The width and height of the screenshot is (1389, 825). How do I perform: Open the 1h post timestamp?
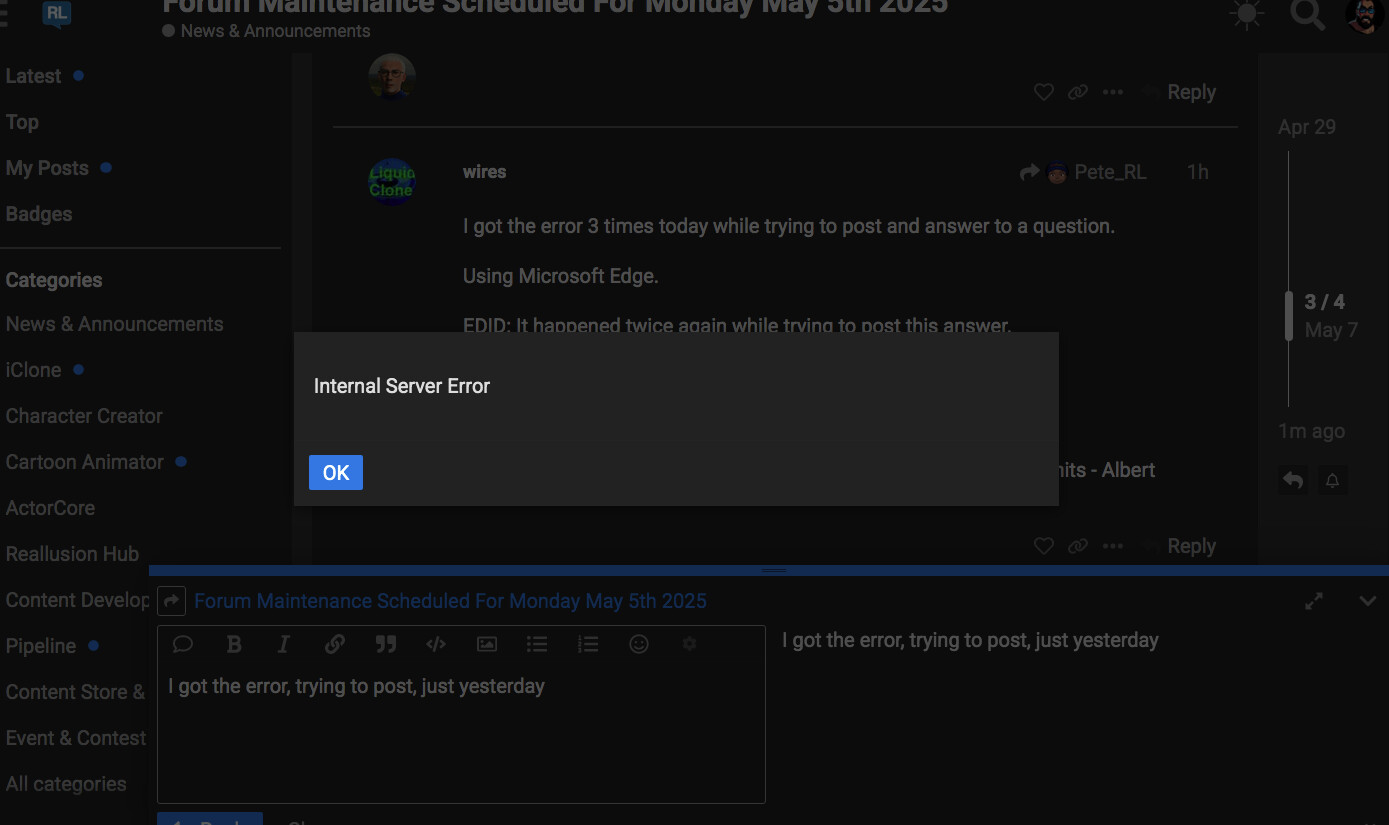1197,172
